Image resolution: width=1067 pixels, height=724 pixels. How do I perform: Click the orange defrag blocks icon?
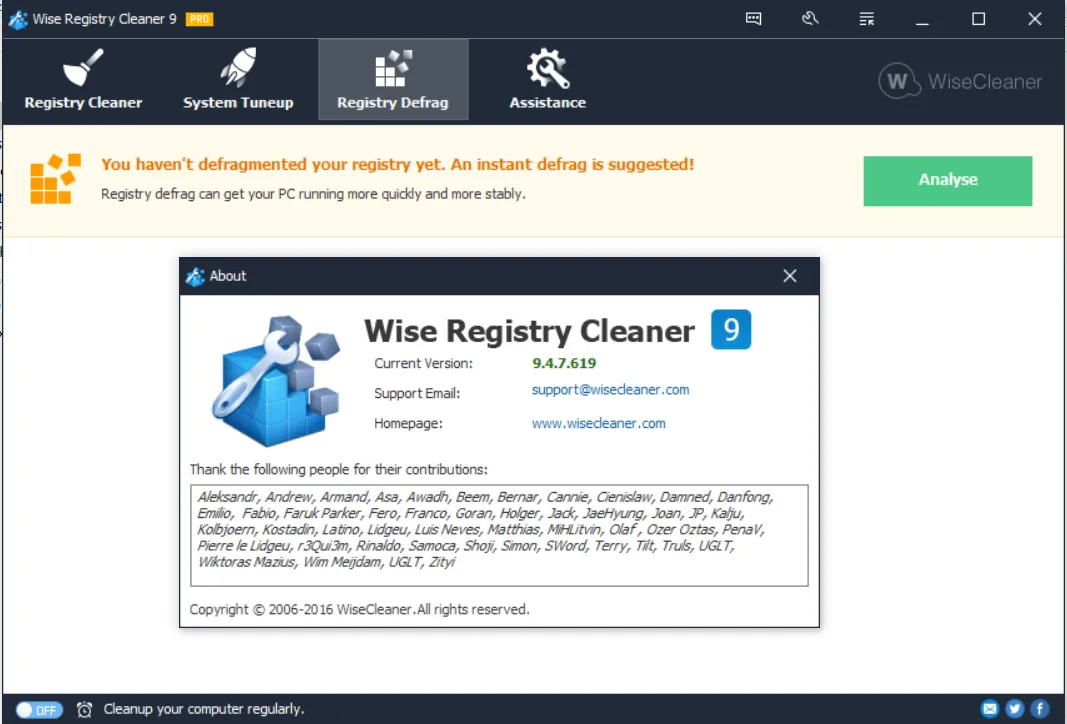click(55, 179)
